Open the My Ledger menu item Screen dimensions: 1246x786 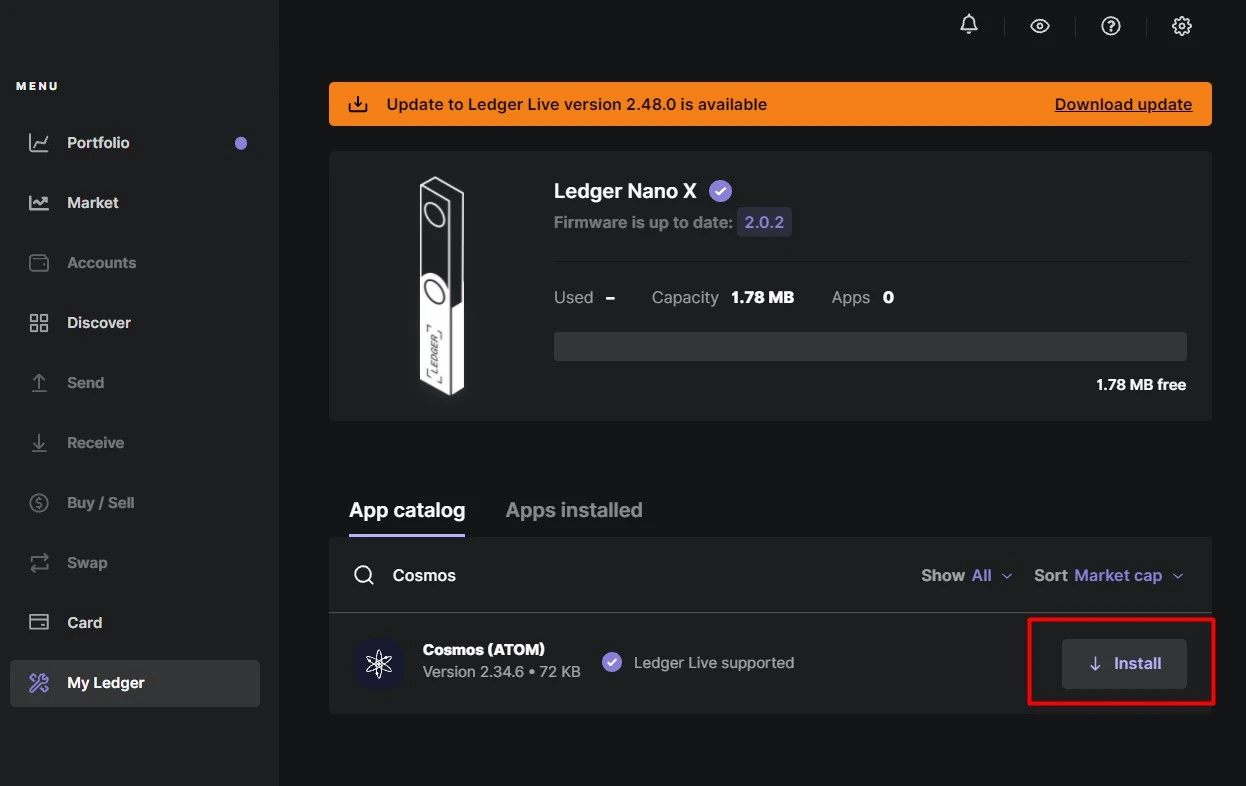135,683
